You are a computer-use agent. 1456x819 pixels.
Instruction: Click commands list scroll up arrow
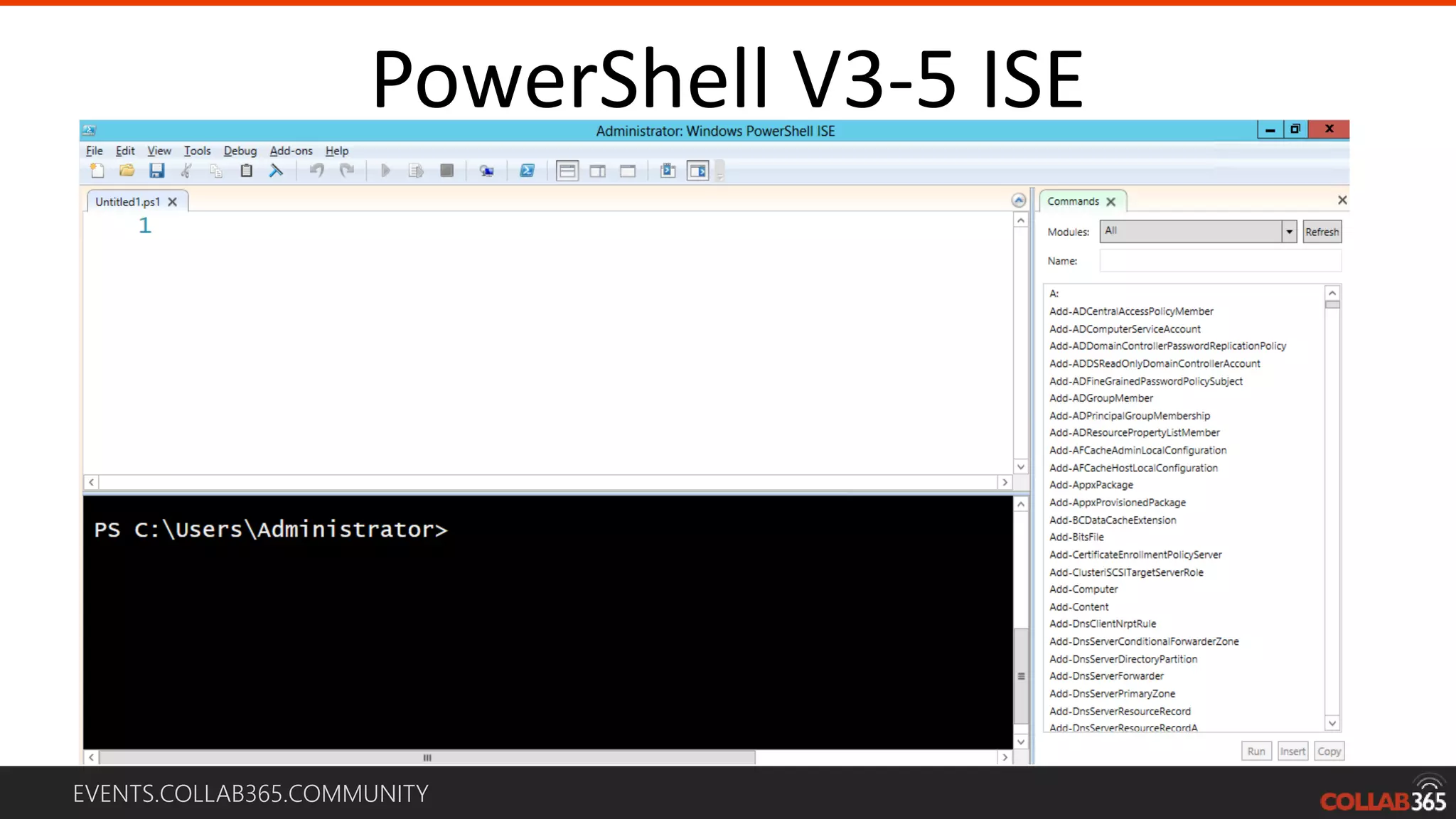point(1332,293)
